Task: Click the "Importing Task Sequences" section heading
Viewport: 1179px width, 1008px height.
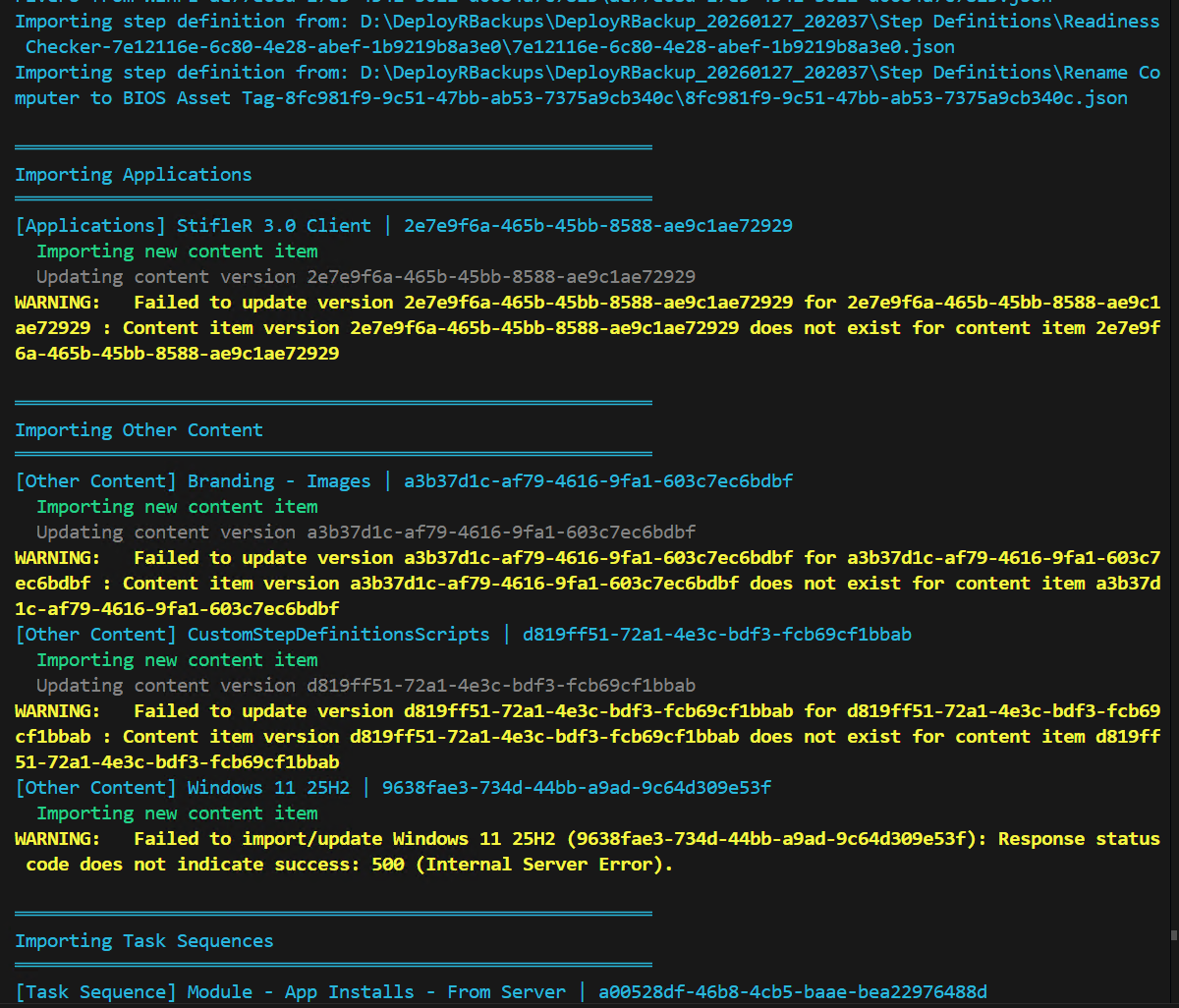Action: (143, 941)
